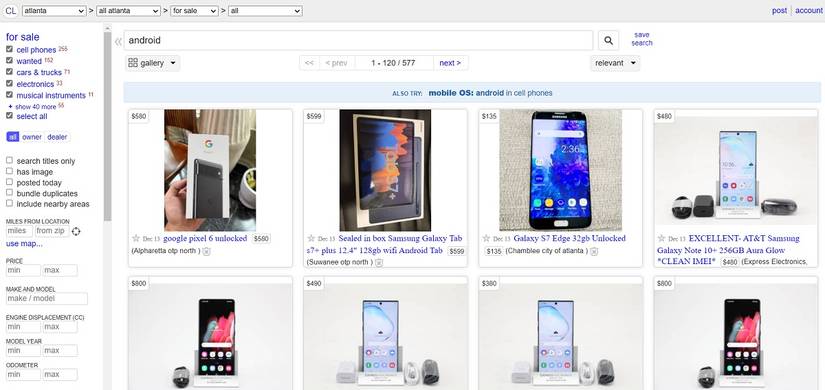Open the atlanta city dropdown
The height and width of the screenshot is (390, 825).
54,11
